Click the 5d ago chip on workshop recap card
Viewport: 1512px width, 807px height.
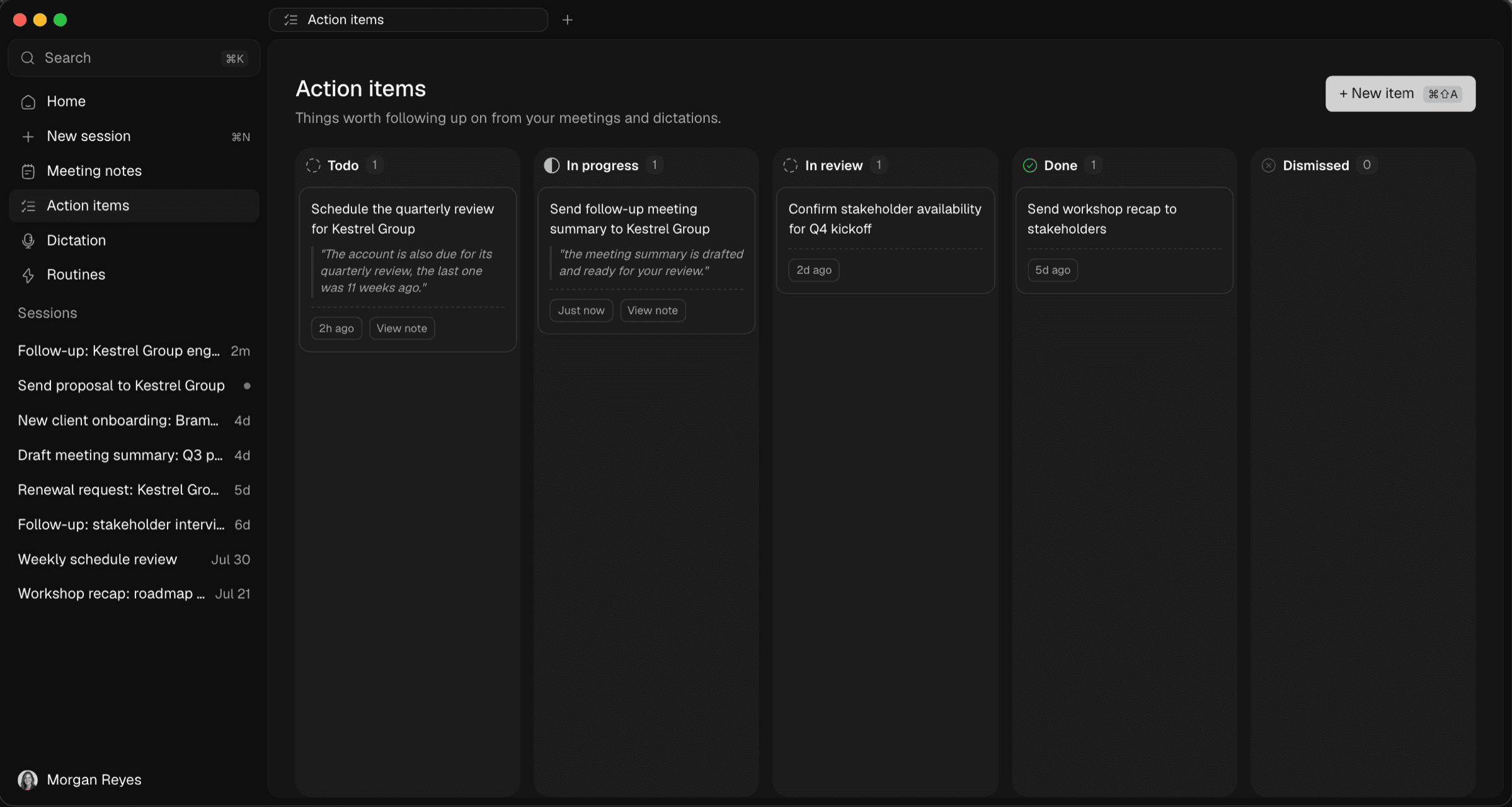(1052, 270)
